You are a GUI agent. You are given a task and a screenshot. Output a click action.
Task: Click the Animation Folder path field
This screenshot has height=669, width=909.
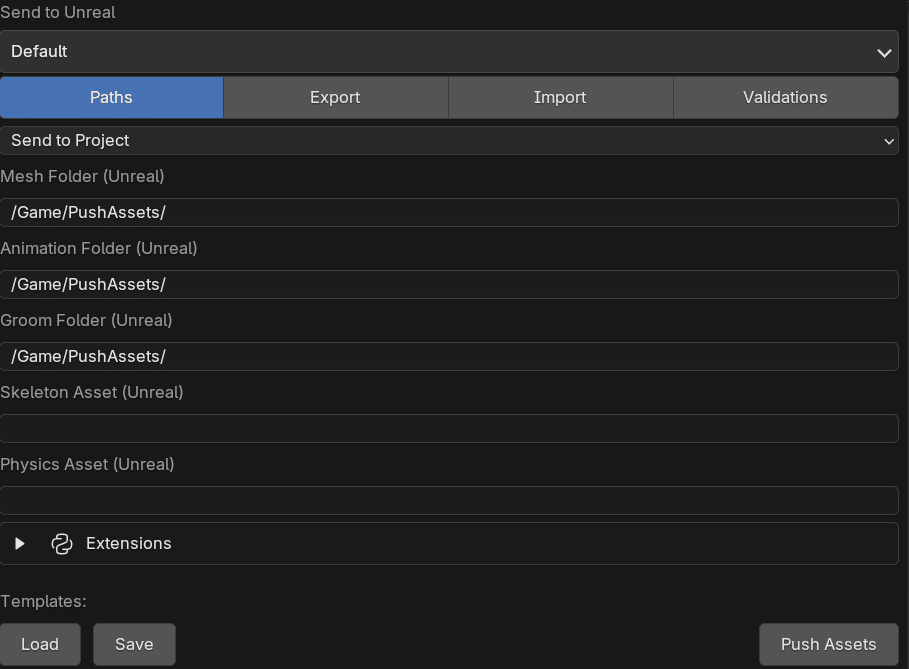pos(449,285)
